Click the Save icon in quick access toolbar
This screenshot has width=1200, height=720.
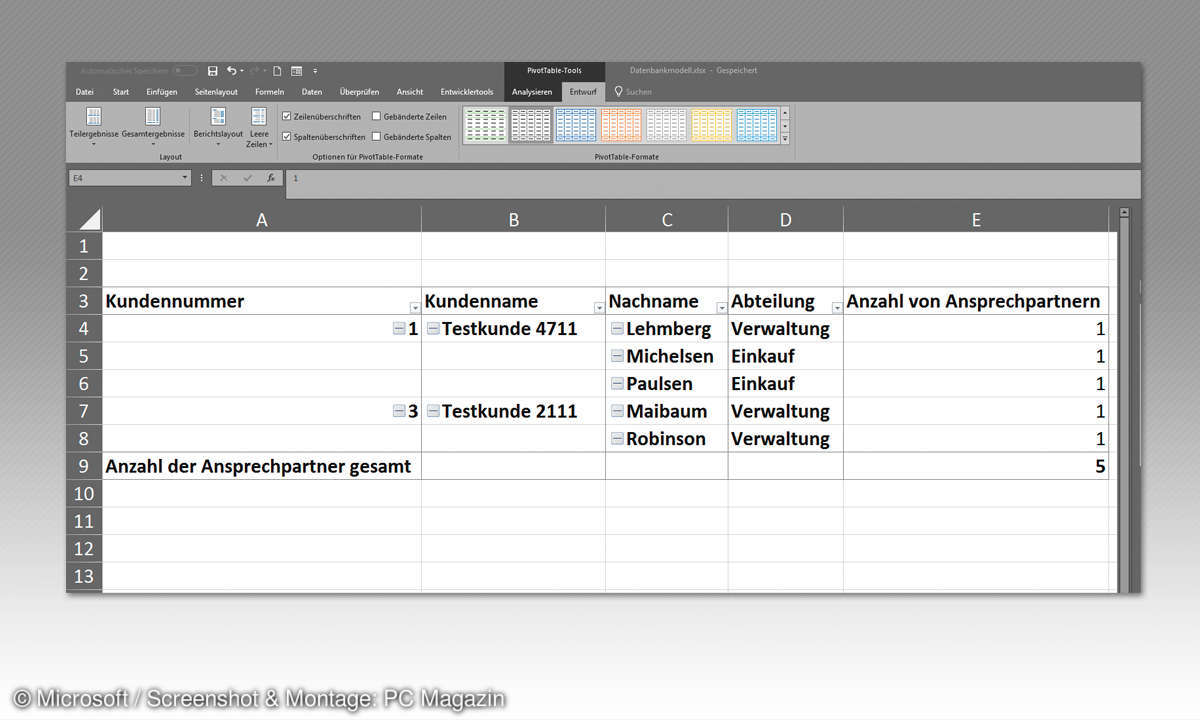(212, 71)
